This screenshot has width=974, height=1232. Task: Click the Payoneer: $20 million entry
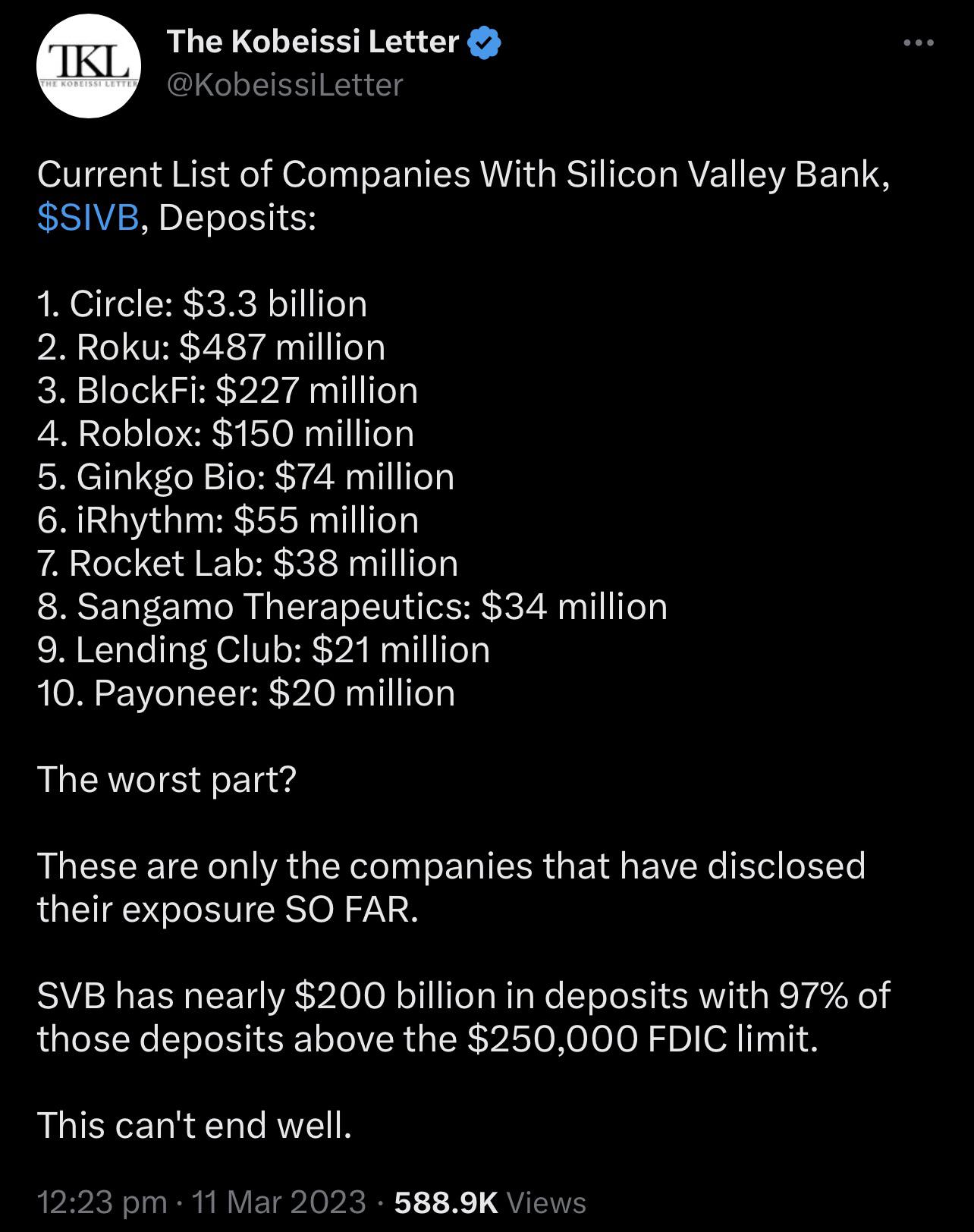246,693
